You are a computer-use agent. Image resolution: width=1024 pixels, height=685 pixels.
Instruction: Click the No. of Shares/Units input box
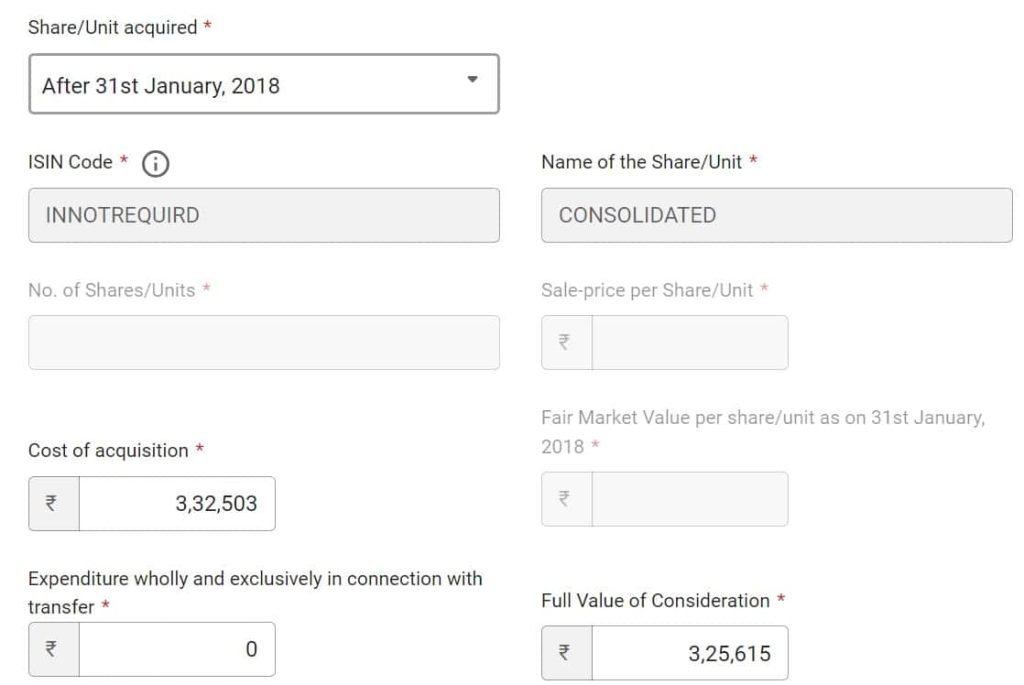tap(263, 342)
